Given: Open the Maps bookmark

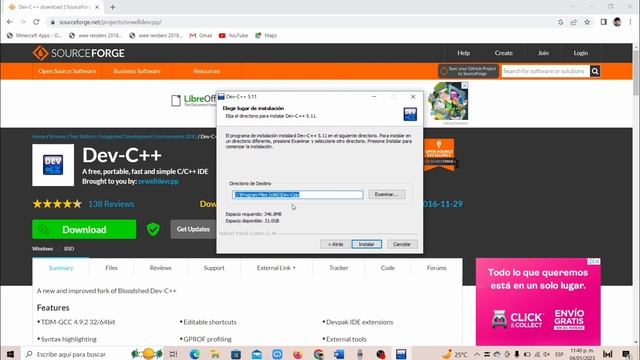Looking at the screenshot, I should (266, 36).
